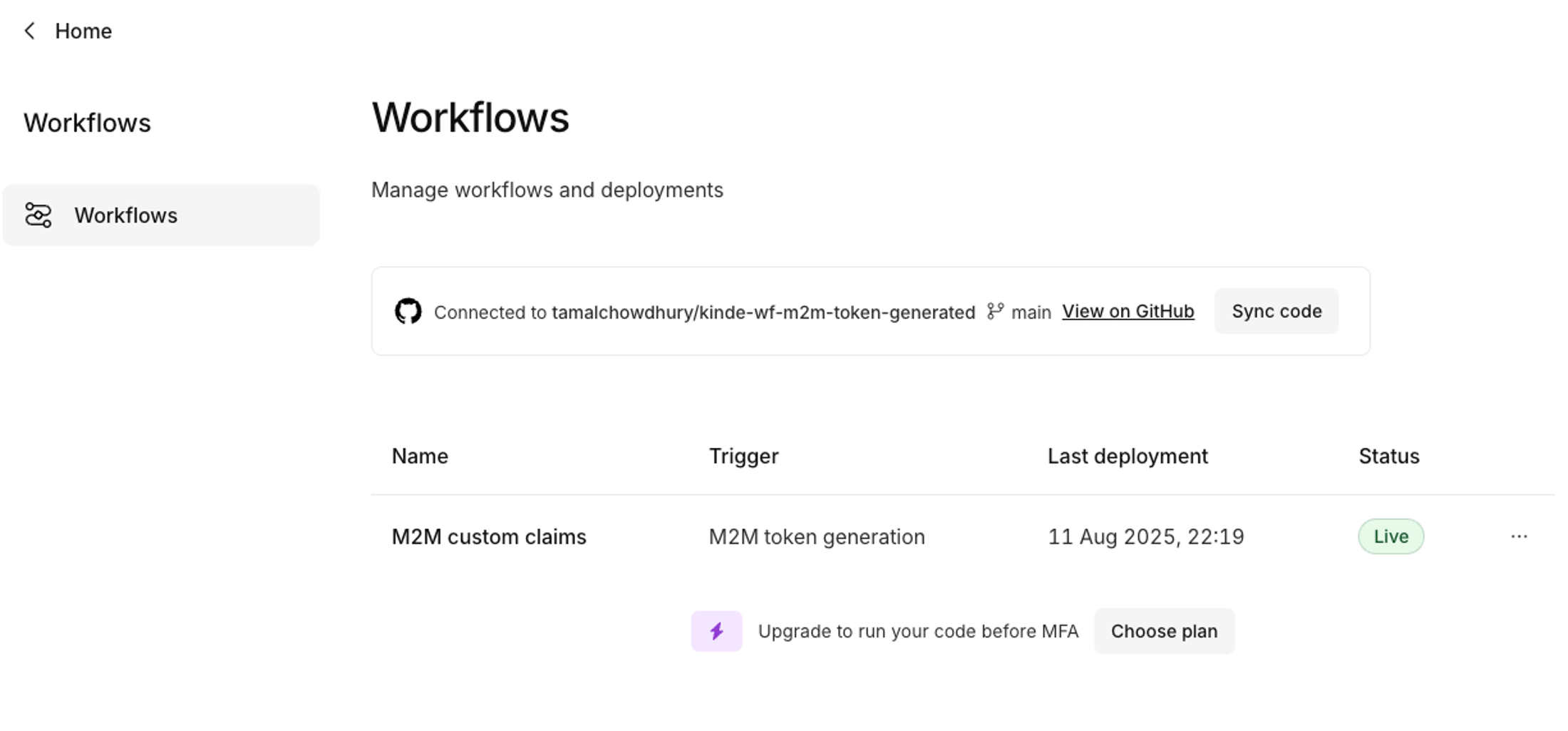The width and height of the screenshot is (1568, 731).
Task: Click the Live status badge
Action: (x=1391, y=536)
